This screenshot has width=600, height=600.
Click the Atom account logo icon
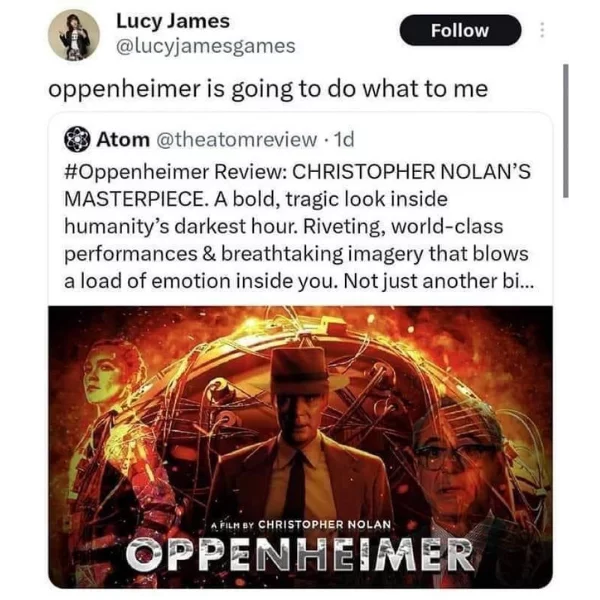[77, 140]
